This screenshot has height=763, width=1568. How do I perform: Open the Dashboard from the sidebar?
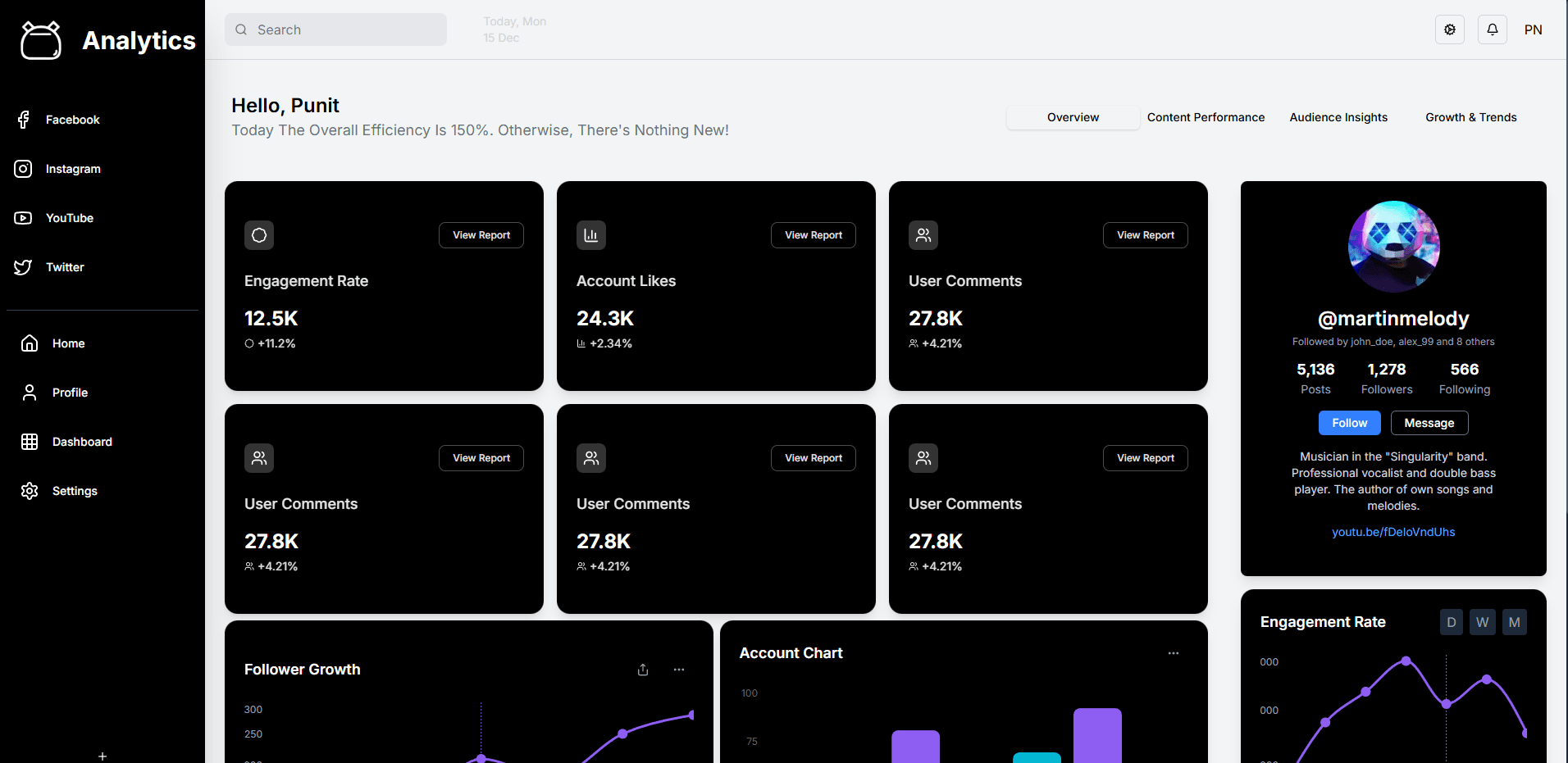81,442
